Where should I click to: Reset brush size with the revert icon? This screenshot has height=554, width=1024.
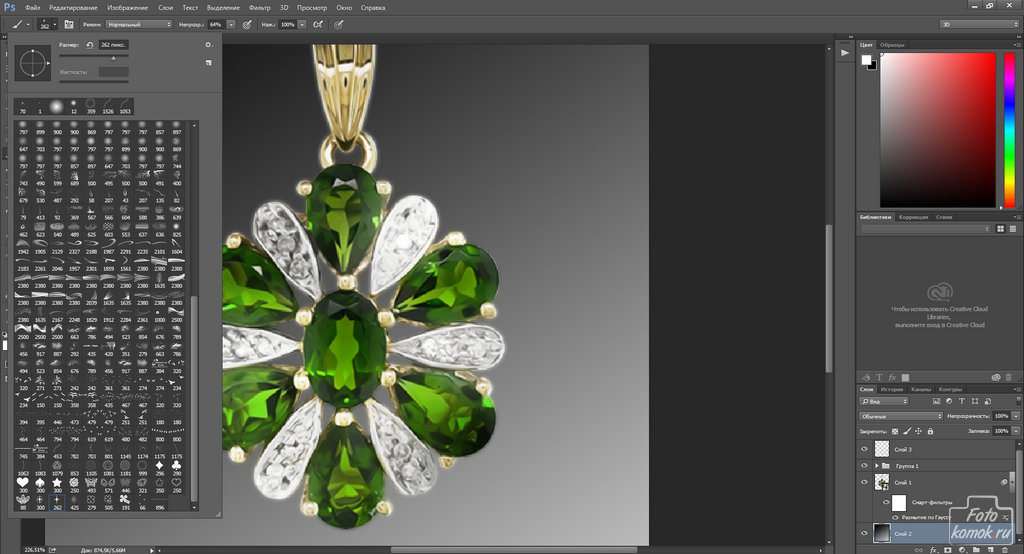pyautogui.click(x=90, y=45)
